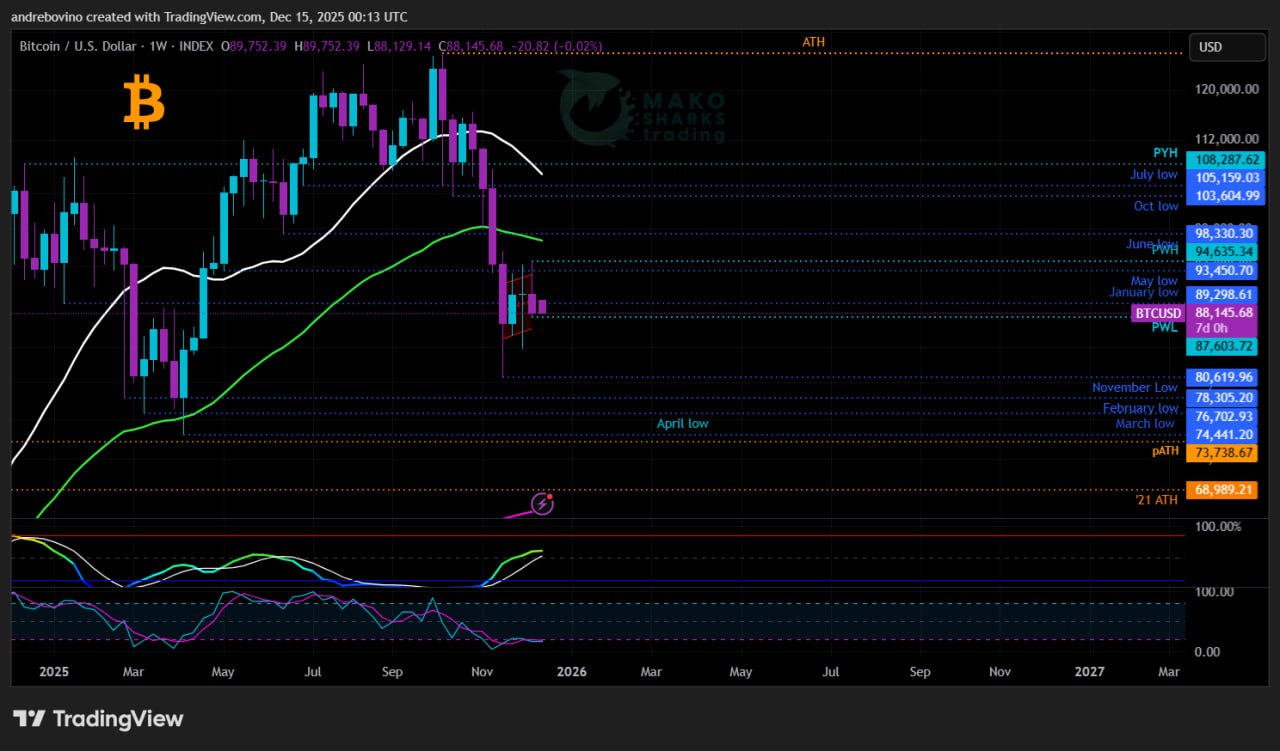
Task: Click the pink lightning bolt event icon
Action: (542, 504)
